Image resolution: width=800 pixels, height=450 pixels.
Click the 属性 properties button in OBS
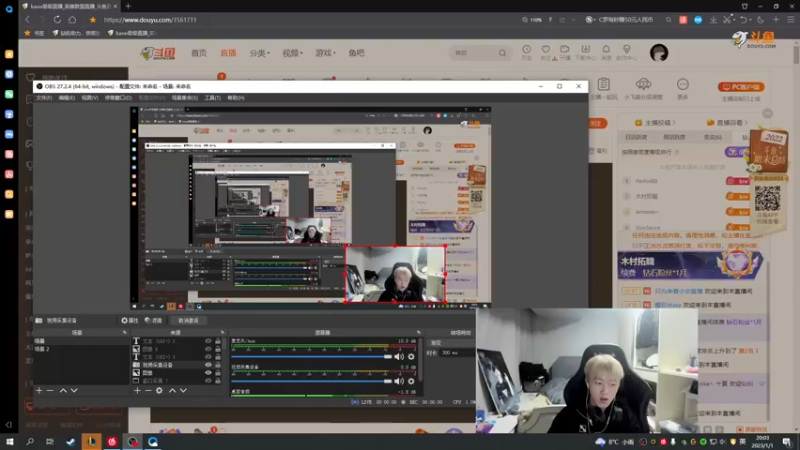coord(130,320)
